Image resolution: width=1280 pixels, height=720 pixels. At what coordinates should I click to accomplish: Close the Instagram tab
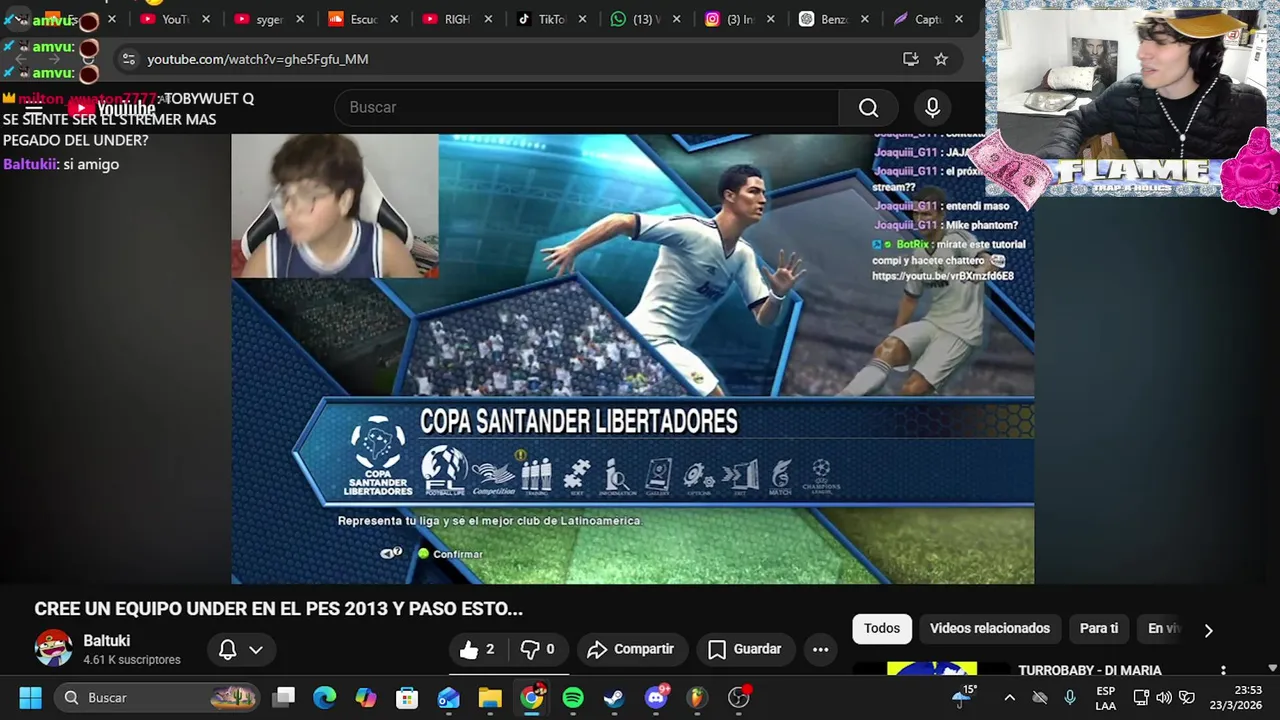tap(770, 19)
